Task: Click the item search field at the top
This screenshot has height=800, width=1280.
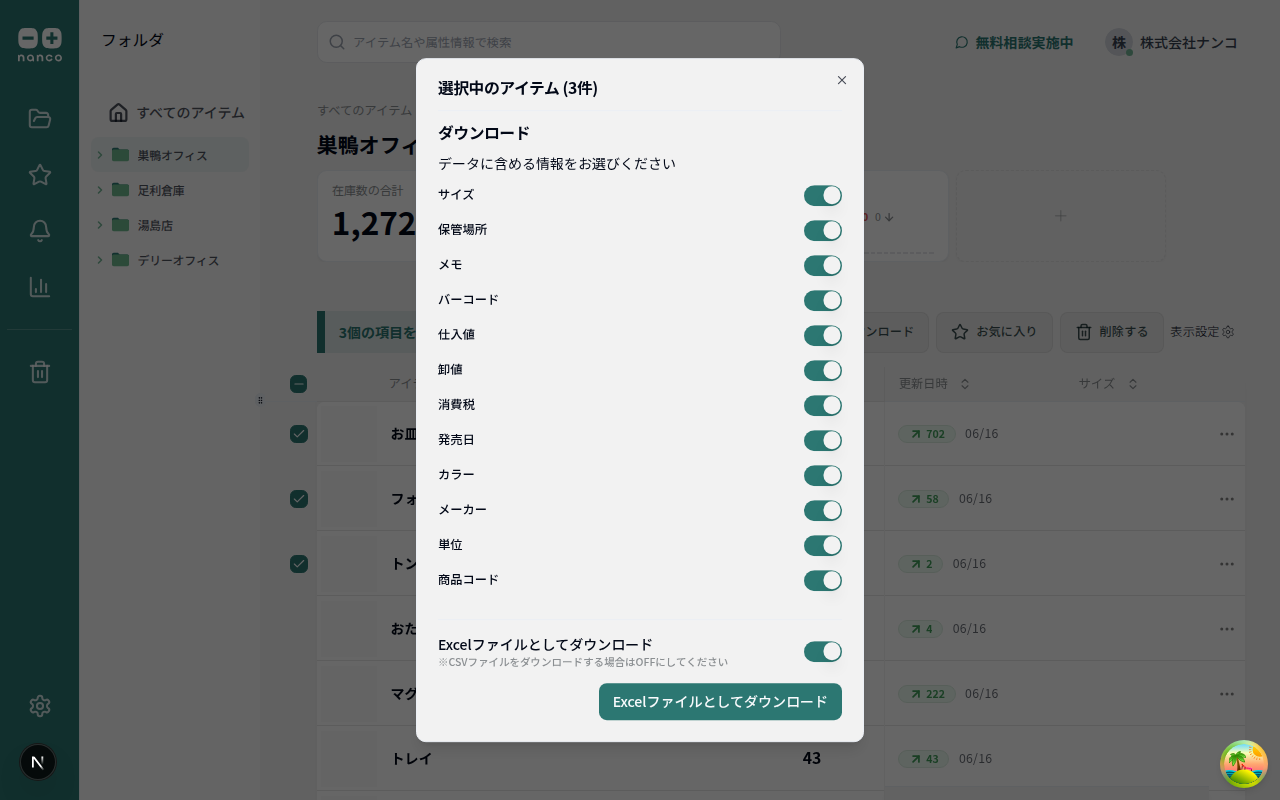Action: click(548, 42)
